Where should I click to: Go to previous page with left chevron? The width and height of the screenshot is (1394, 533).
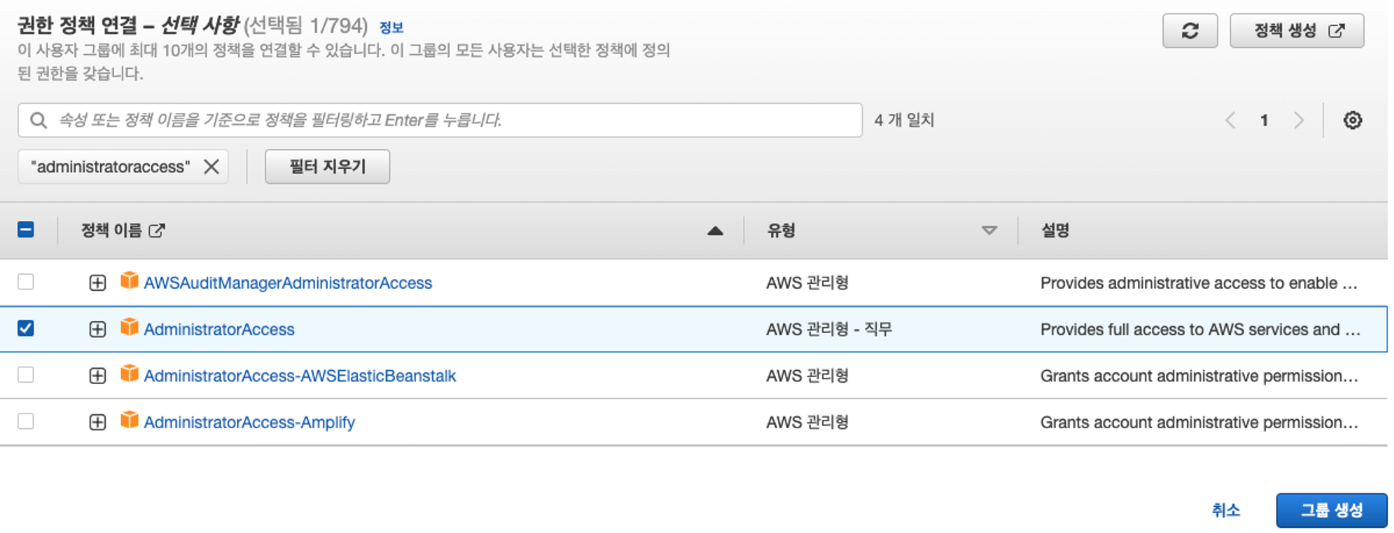tap(1230, 120)
